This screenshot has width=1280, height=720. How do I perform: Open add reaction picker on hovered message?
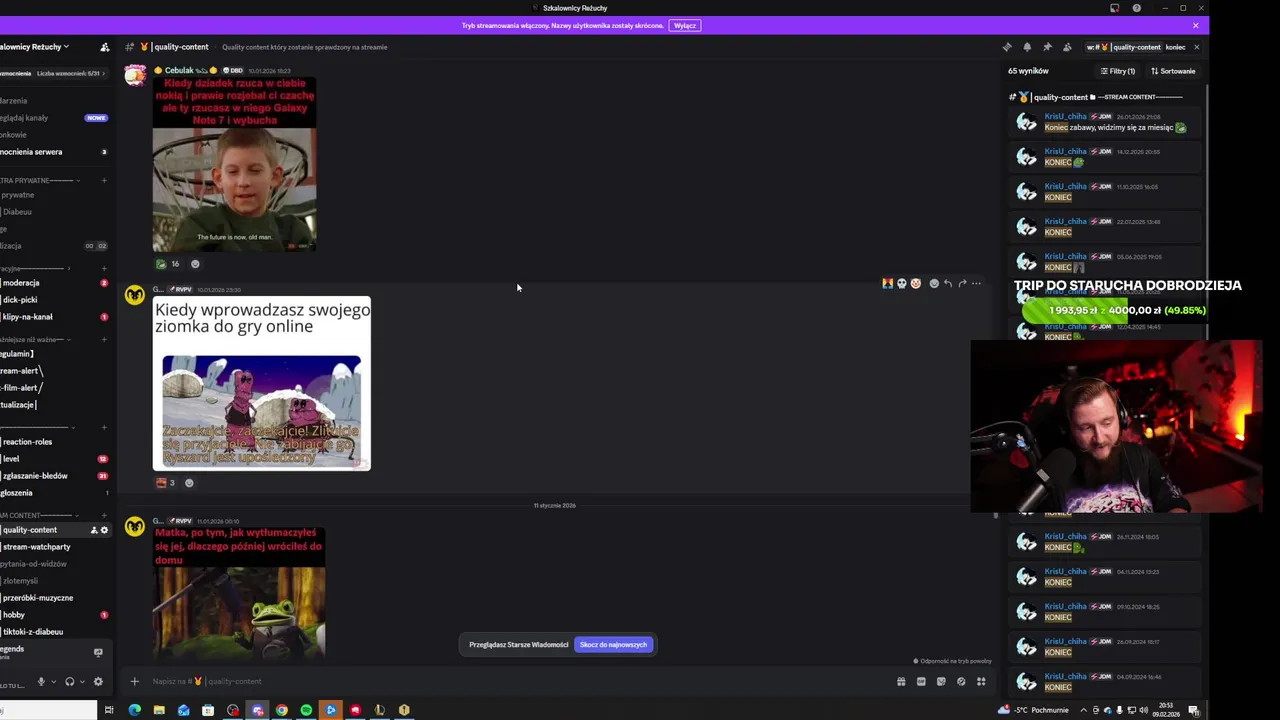point(934,283)
